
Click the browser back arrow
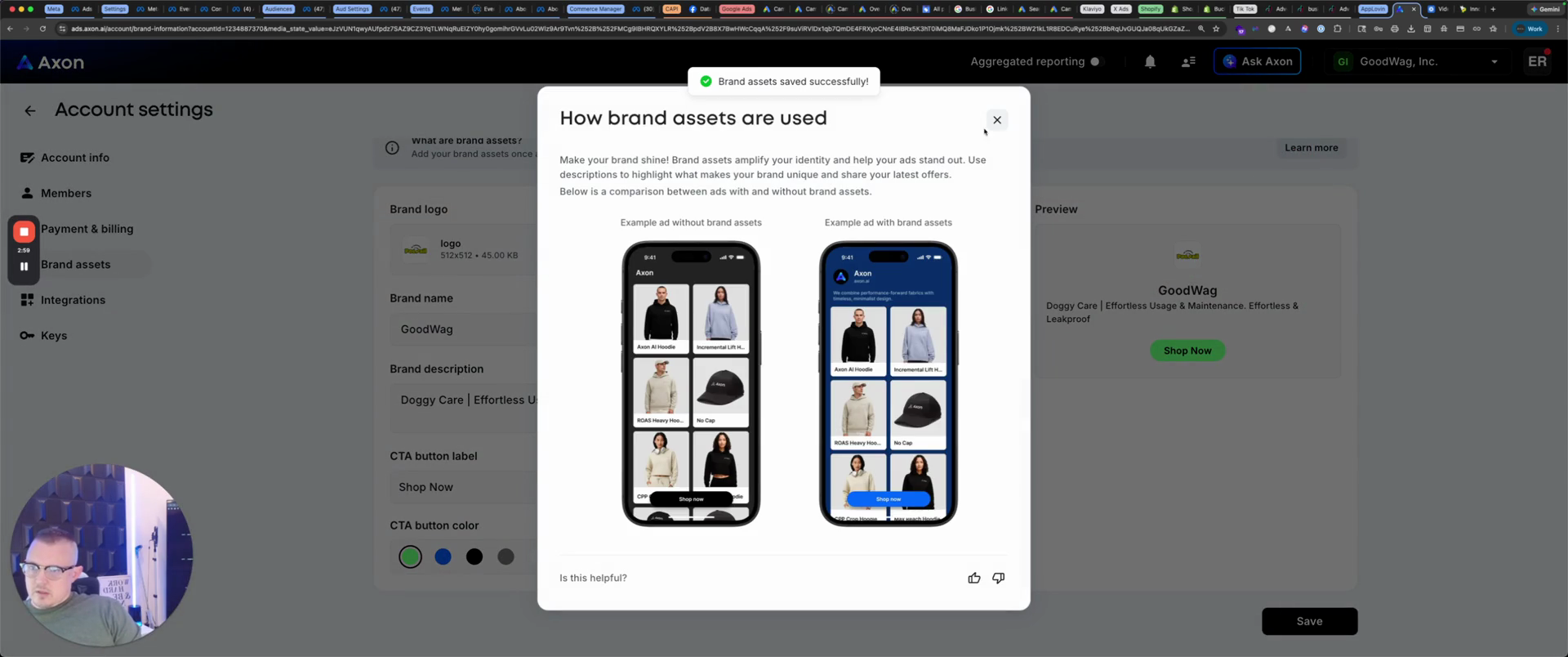coord(10,29)
